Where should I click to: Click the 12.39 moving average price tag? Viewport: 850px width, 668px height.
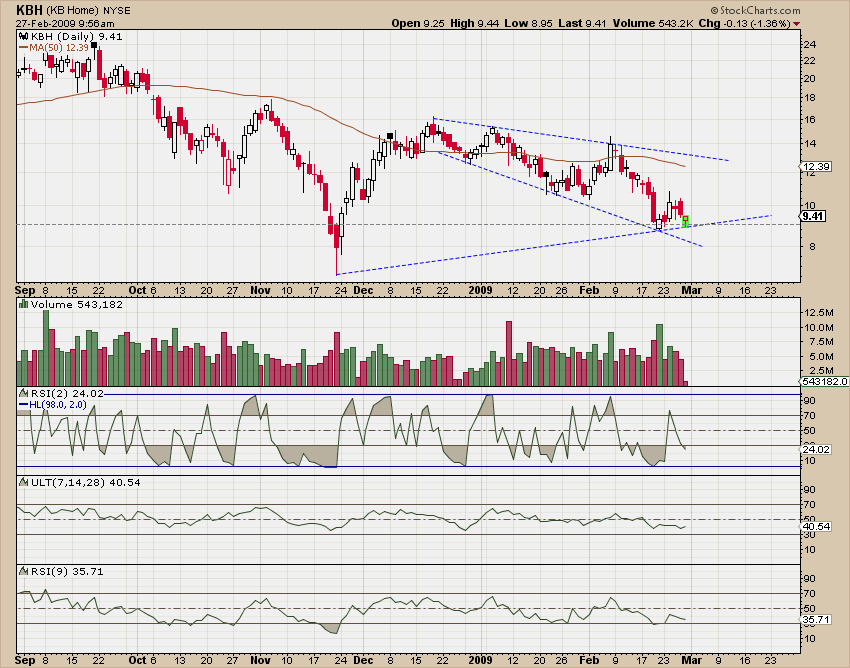(816, 166)
